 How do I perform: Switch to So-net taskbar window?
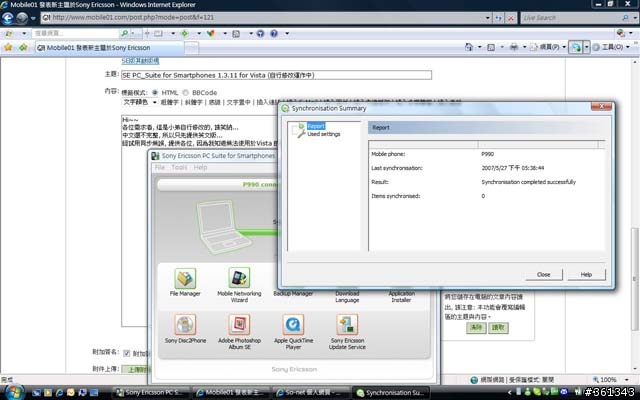[x=311, y=392]
